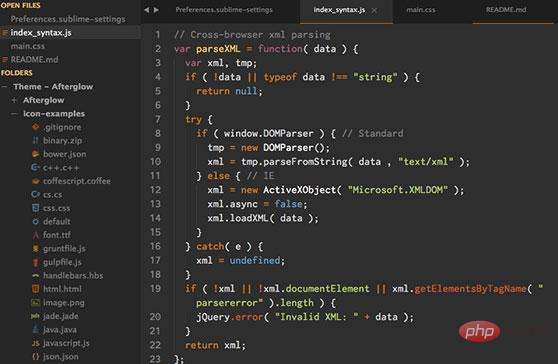The image size is (558, 364).
Task: Collapse the Theme - Afterglow folder
Action: click(x=5, y=86)
